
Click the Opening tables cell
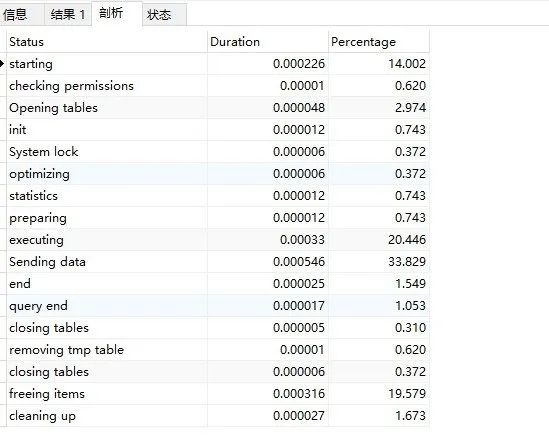107,108
